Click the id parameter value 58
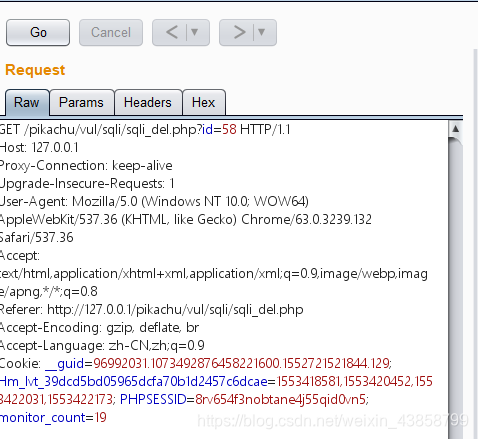Viewport: 478px width, 439px height. tap(229, 129)
